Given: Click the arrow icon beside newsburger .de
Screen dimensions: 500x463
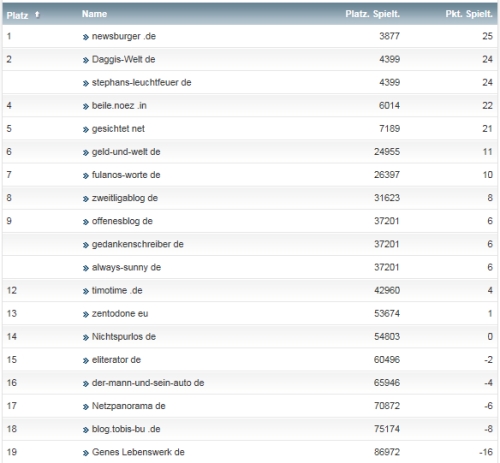Looking at the screenshot, I should pos(86,37).
